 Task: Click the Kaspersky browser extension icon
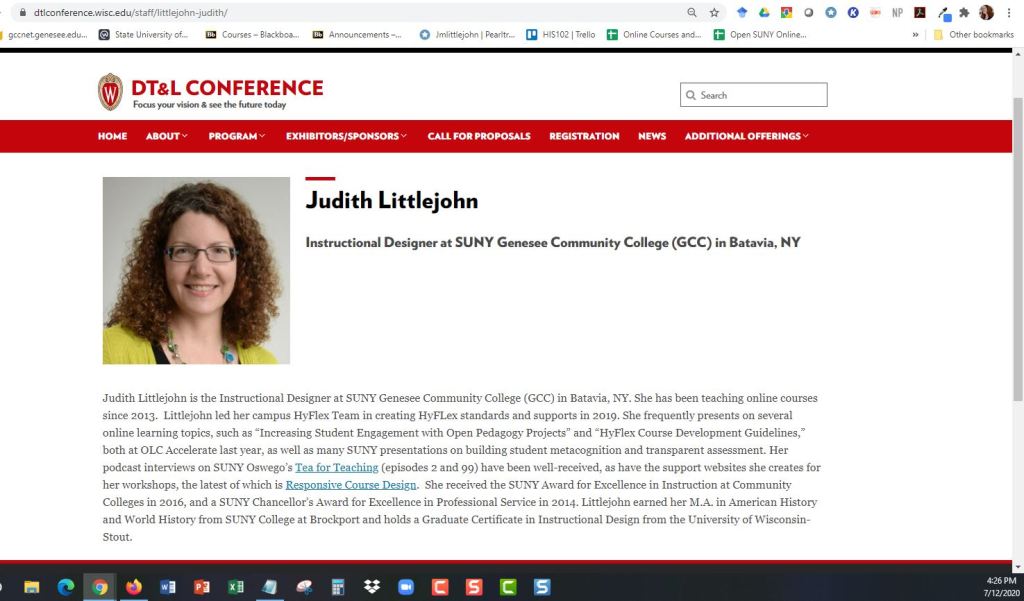point(853,13)
